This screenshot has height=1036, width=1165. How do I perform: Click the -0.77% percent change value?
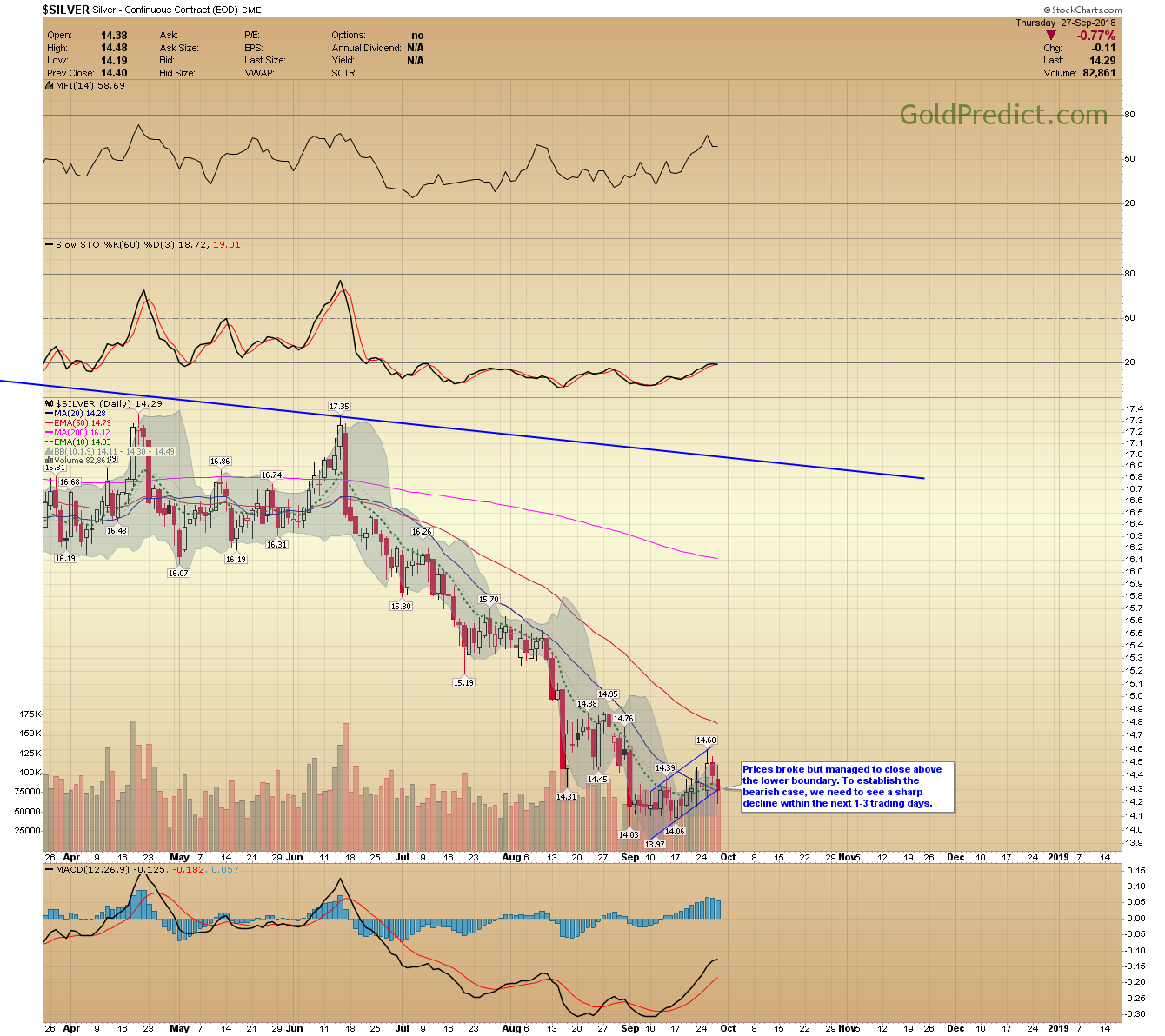[x=1096, y=36]
